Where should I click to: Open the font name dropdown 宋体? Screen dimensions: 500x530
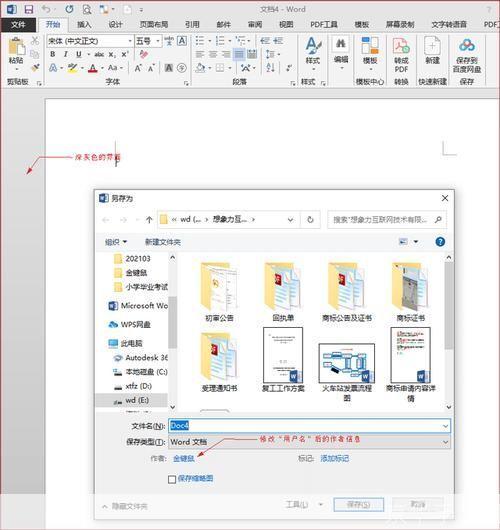(130, 41)
